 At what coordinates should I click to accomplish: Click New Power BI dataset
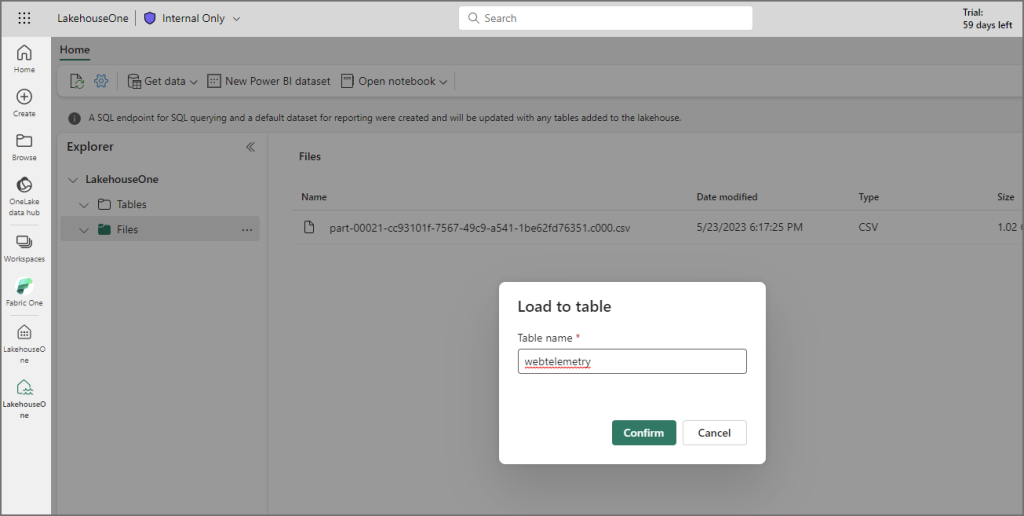click(269, 81)
